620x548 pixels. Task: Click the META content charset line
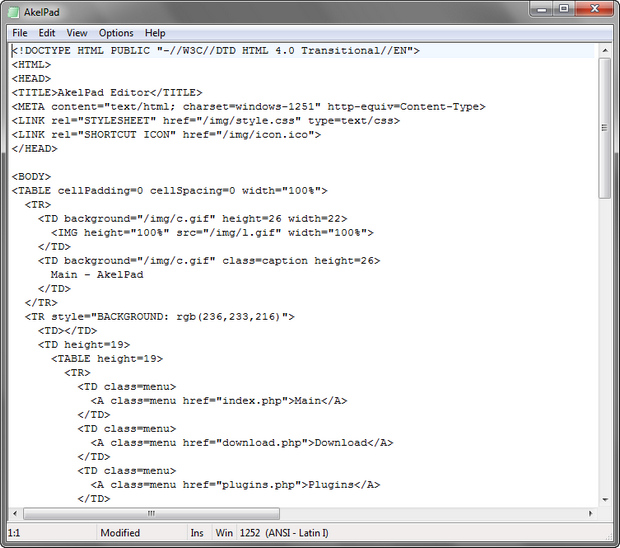(248, 107)
